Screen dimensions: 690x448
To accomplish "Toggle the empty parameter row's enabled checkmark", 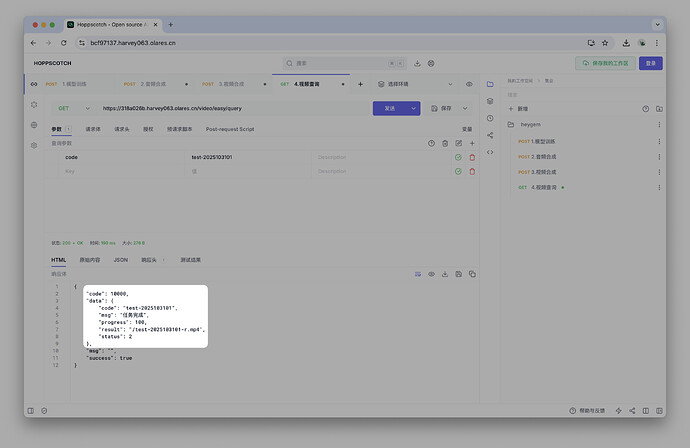I will tap(458, 171).
